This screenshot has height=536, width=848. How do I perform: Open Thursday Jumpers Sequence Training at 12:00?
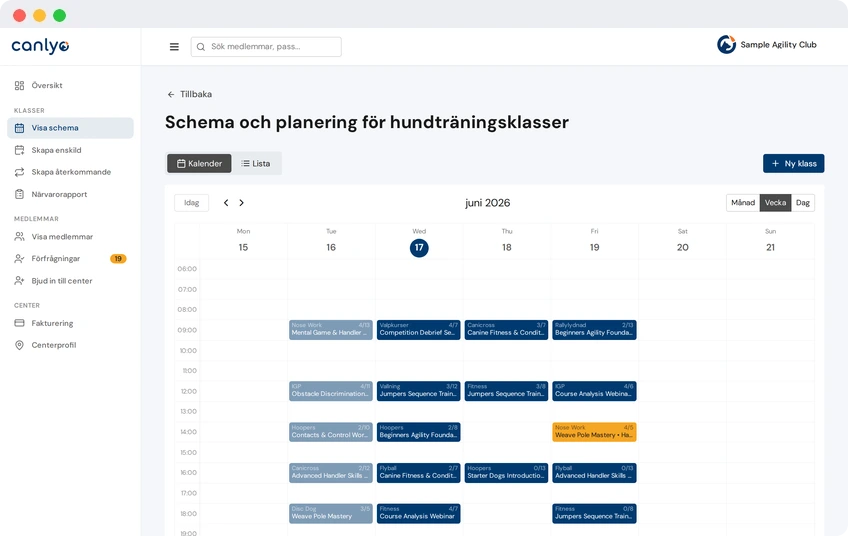tap(506, 391)
